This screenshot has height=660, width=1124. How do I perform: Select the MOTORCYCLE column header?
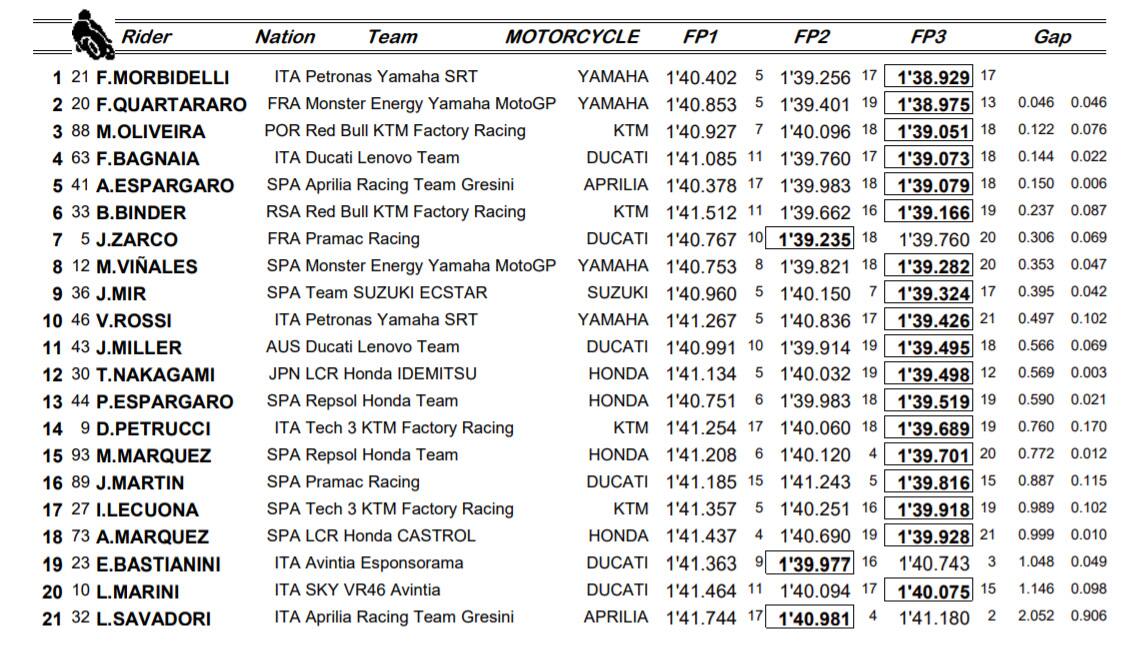572,37
